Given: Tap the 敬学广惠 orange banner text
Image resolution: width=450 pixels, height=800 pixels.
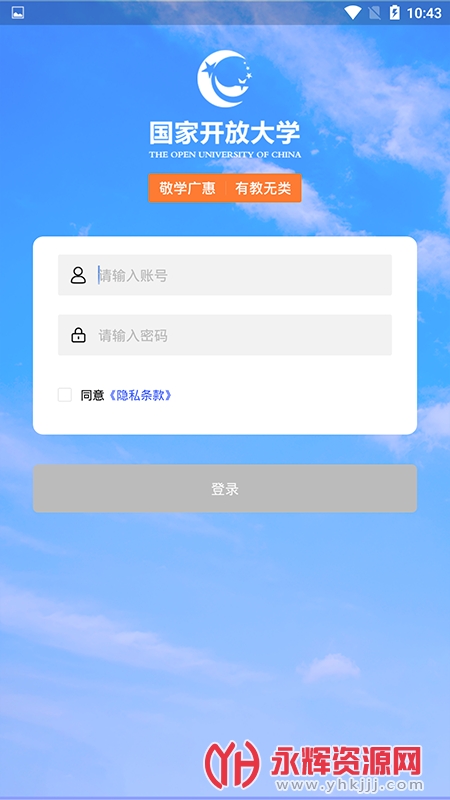Looking at the screenshot, I should pos(187,188).
